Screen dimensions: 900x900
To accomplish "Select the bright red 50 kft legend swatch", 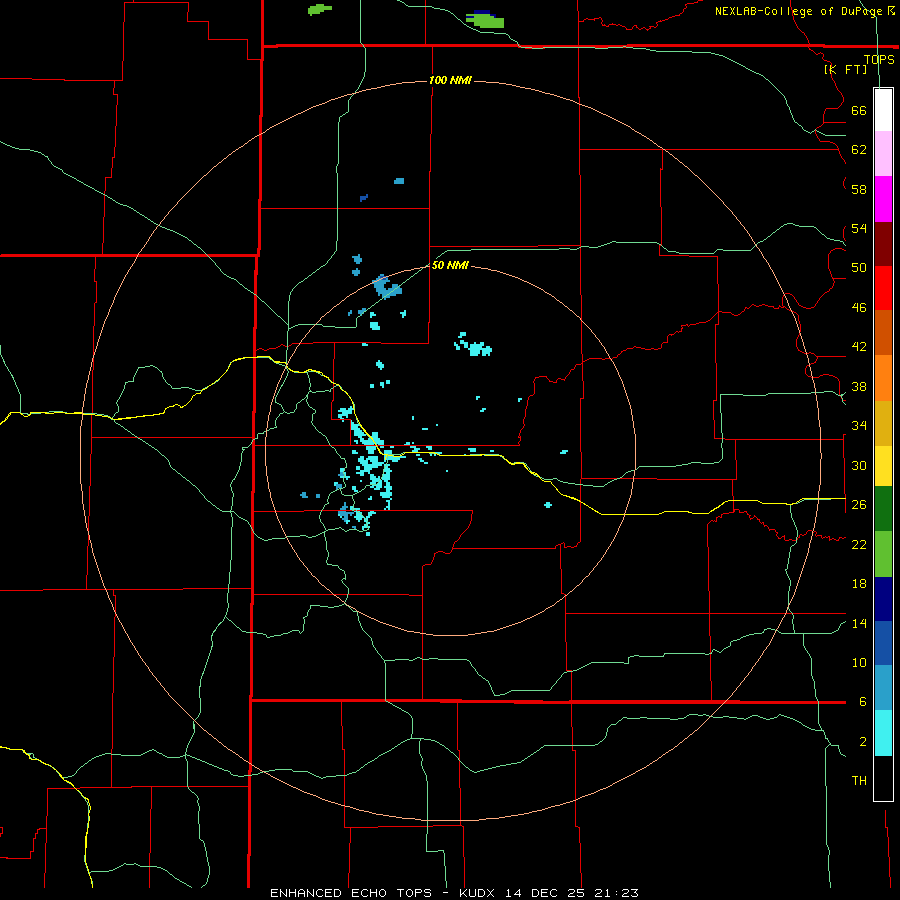I will [883, 288].
